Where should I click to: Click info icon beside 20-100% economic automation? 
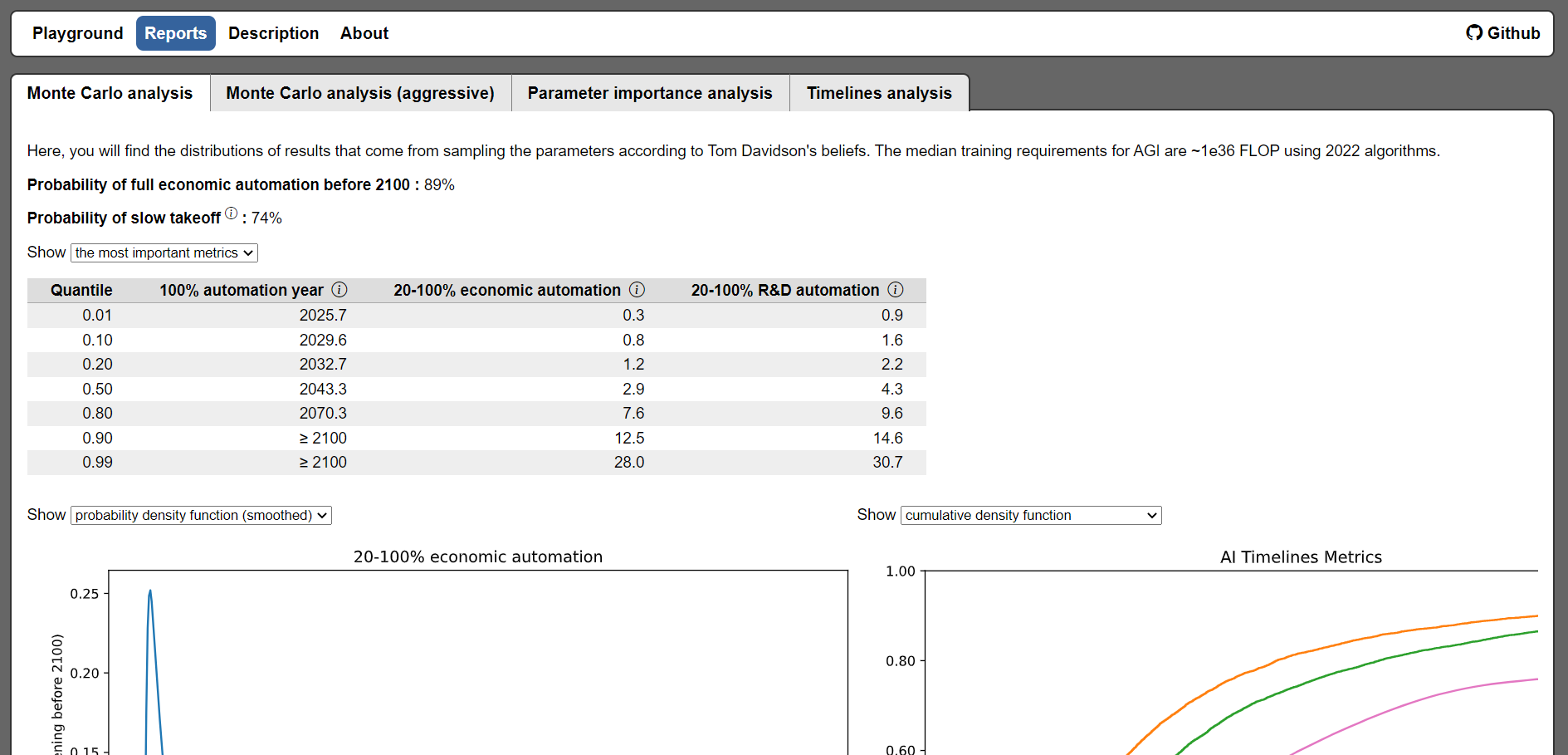[x=637, y=290]
